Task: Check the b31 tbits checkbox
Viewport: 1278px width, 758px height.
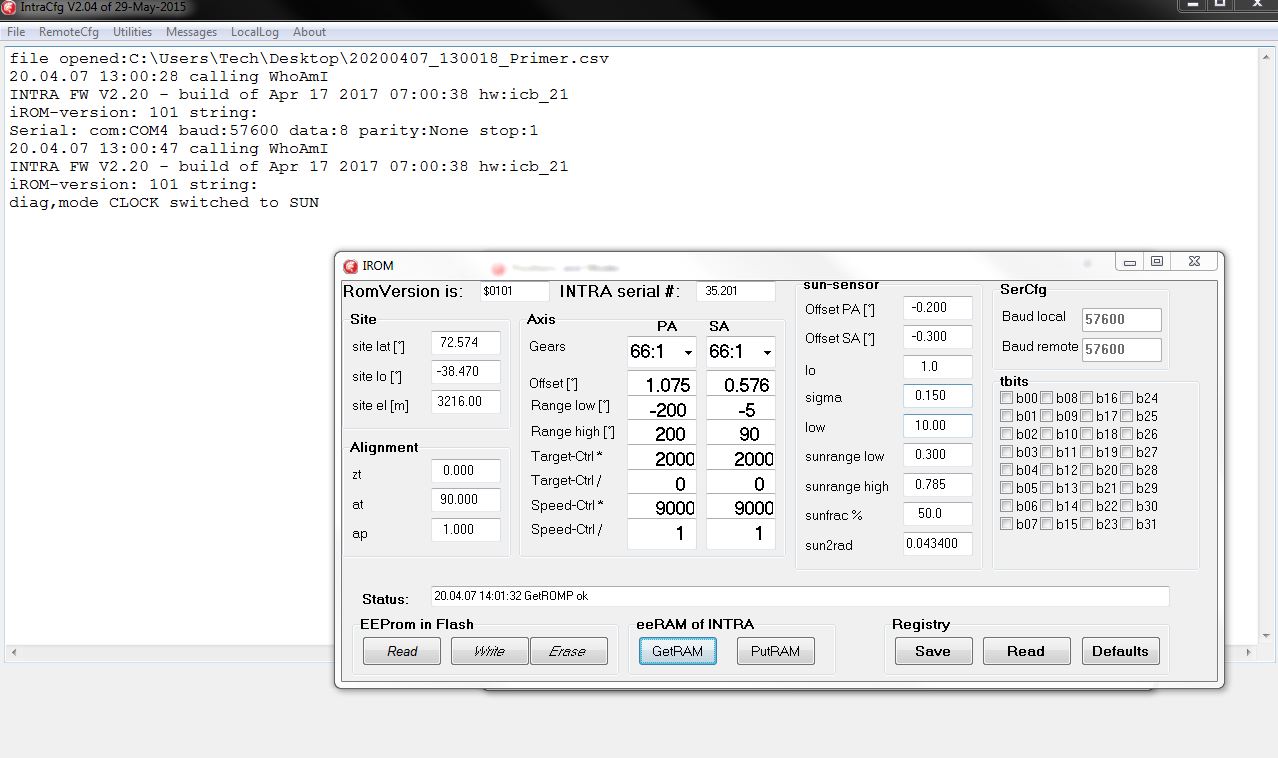Action: coord(1127,525)
